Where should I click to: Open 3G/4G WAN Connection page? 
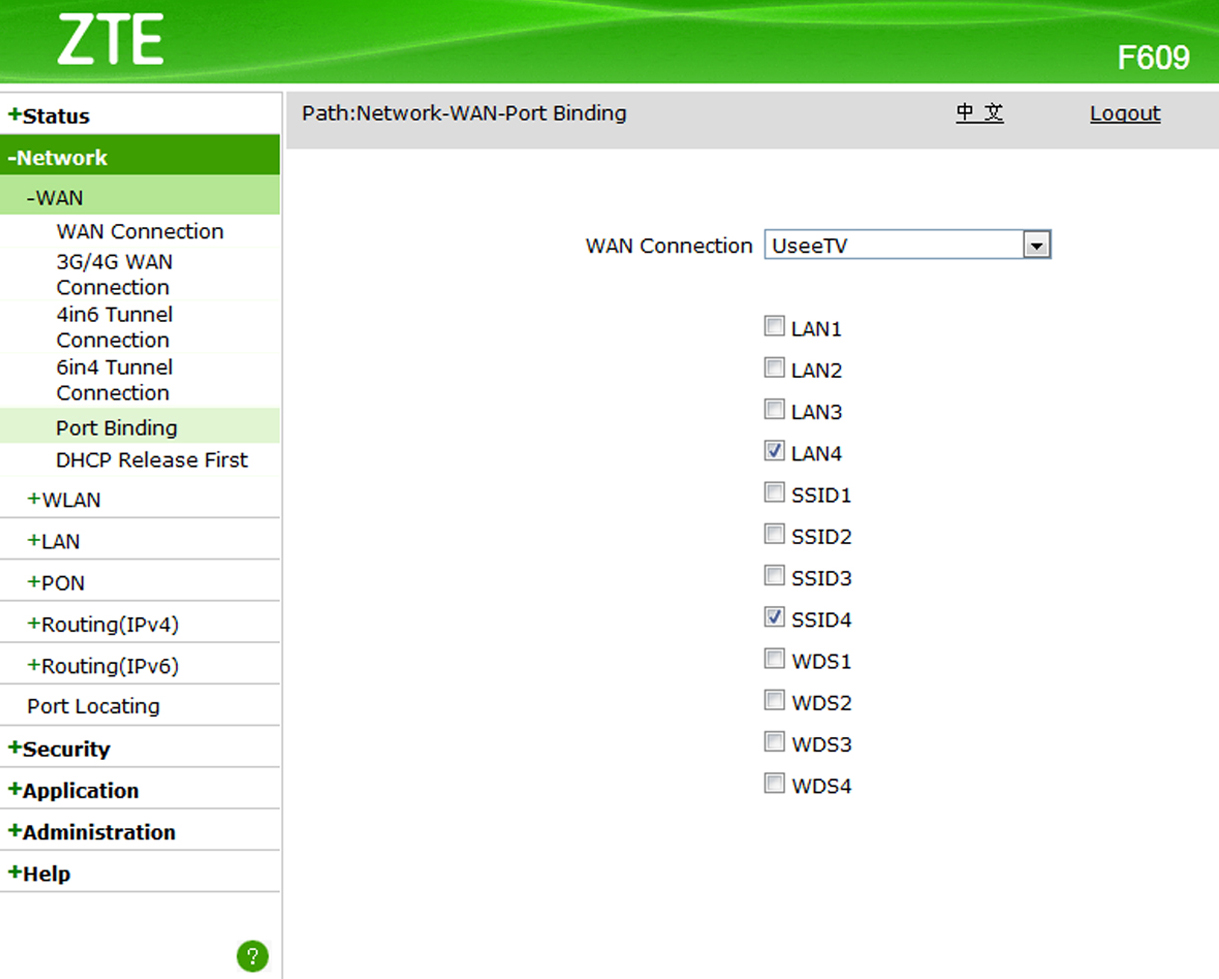pos(114,274)
